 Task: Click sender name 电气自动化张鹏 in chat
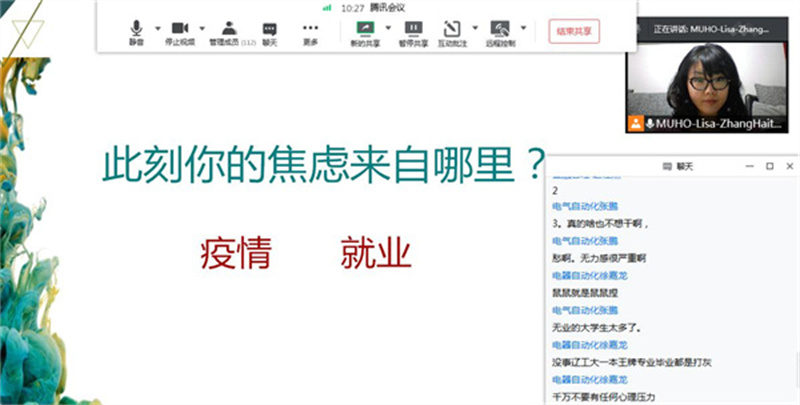[x=581, y=206]
